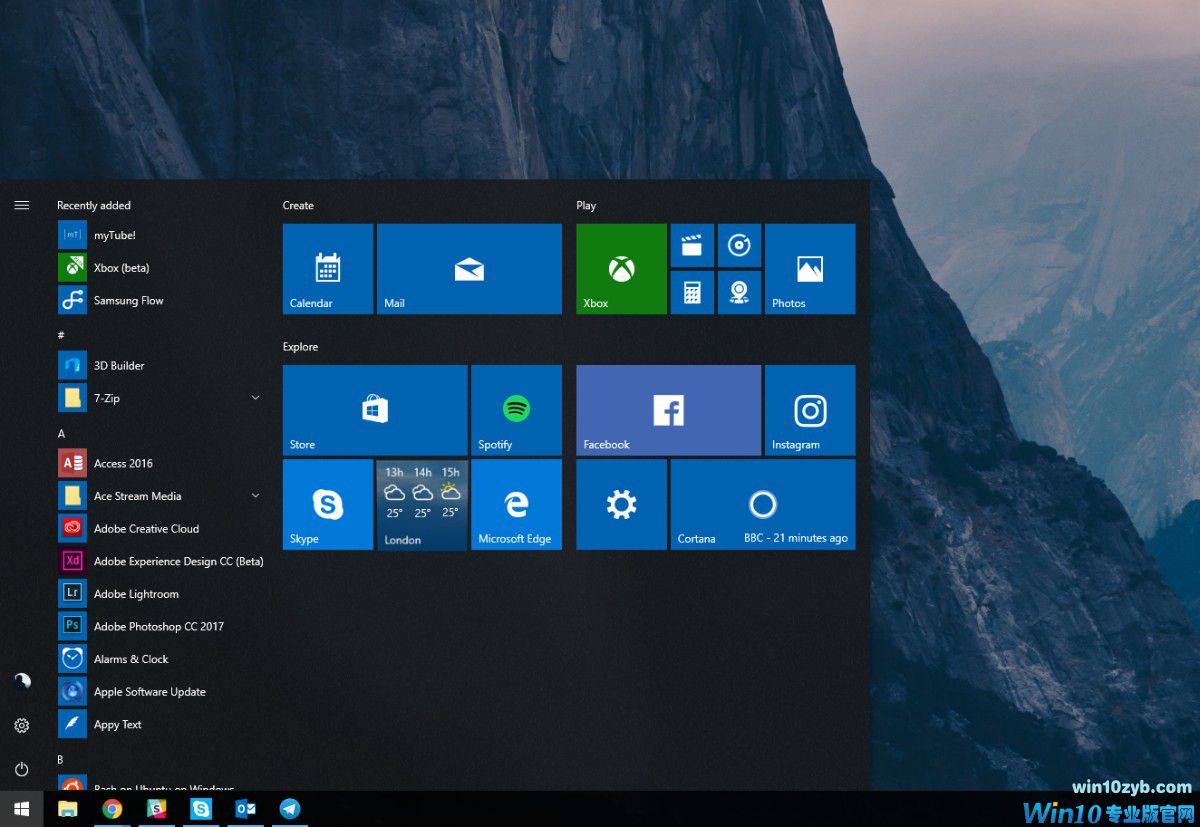Open the Xbox tile
The image size is (1200, 827).
(621, 268)
